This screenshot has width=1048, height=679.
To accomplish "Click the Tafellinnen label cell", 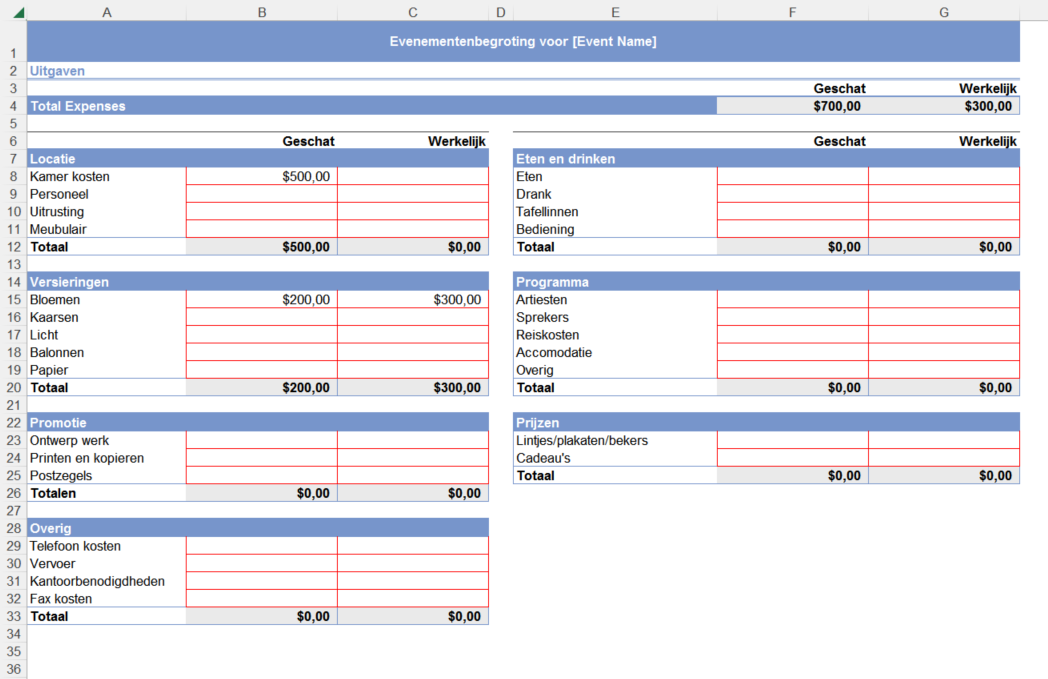I will click(615, 212).
